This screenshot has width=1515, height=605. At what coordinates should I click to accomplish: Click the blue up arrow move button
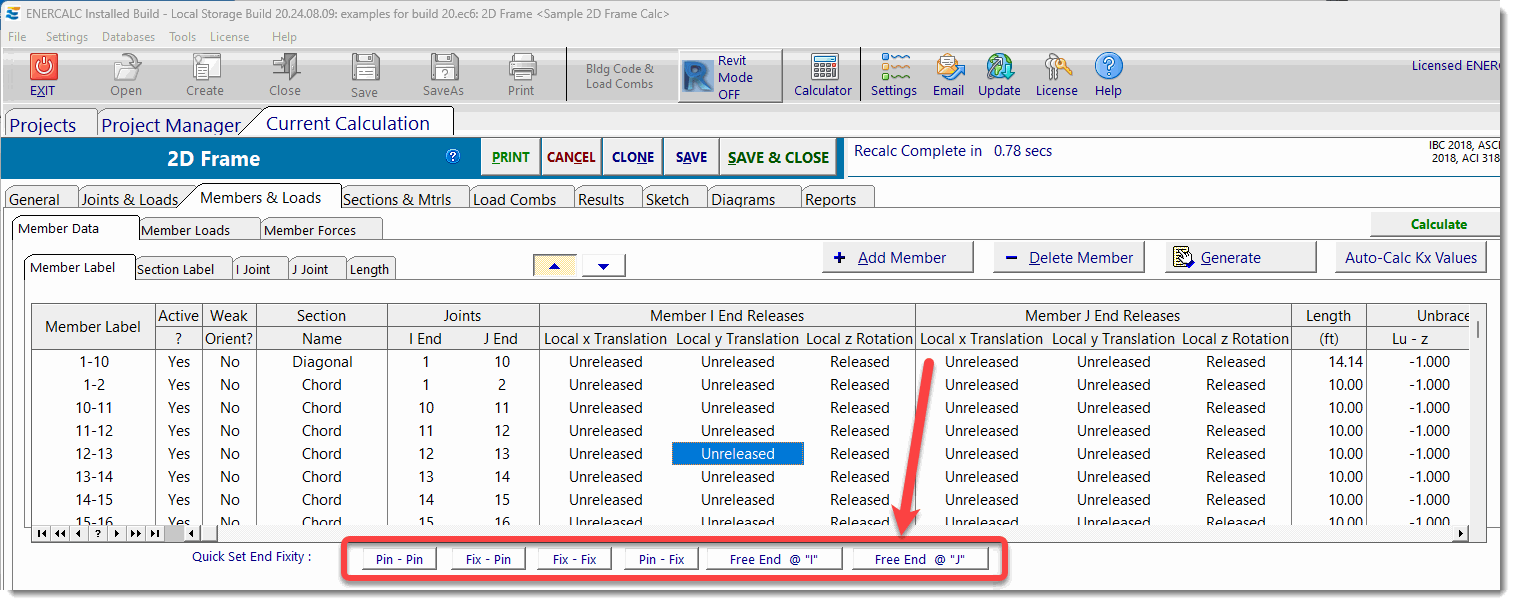(x=555, y=266)
